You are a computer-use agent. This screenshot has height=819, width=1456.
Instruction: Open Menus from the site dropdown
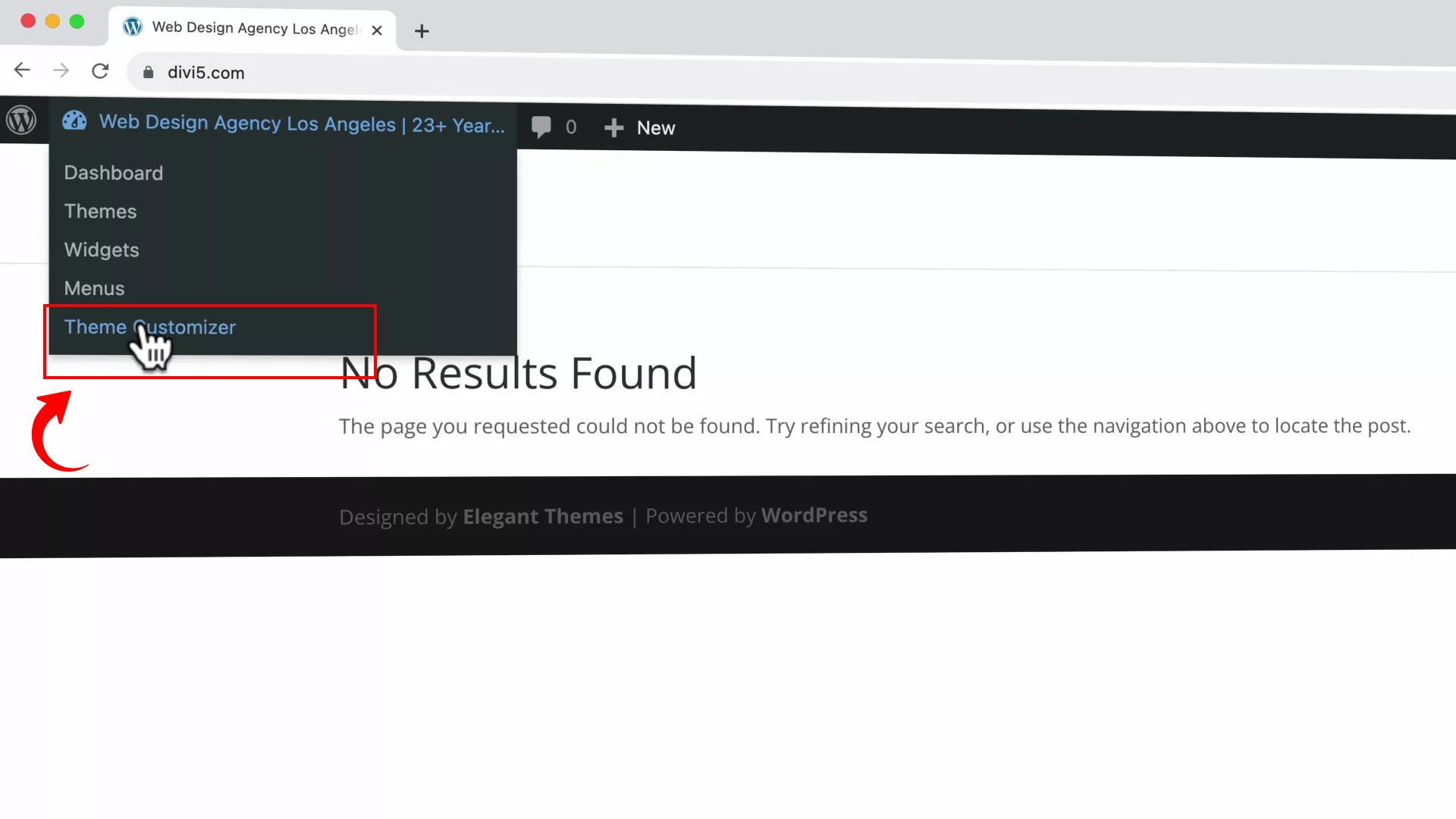click(94, 289)
